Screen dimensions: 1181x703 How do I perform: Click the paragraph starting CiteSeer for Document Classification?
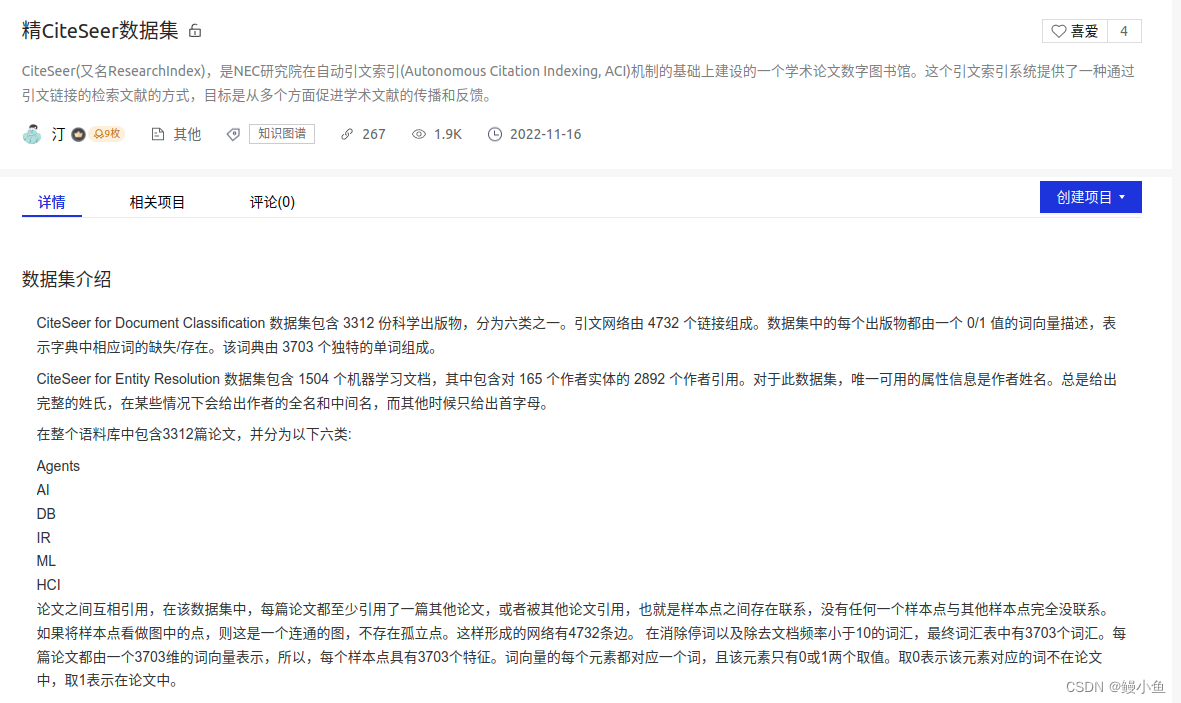tap(576, 335)
